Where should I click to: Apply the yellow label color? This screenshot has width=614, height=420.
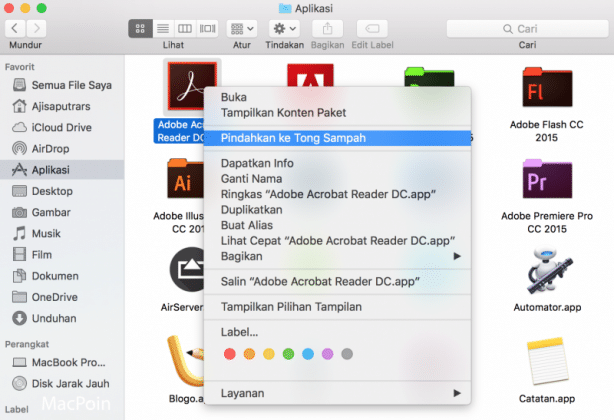tap(269, 354)
